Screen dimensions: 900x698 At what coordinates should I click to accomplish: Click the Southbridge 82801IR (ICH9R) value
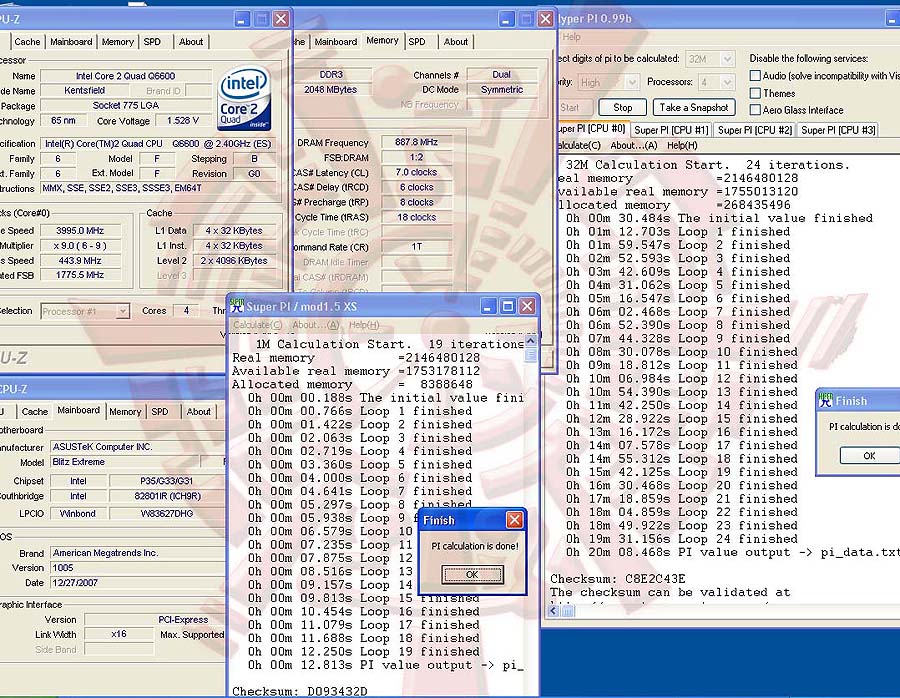point(166,496)
